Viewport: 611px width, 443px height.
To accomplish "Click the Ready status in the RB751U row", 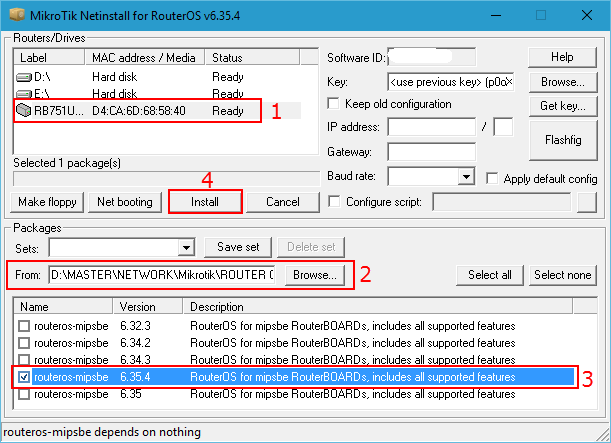I will (x=228, y=111).
